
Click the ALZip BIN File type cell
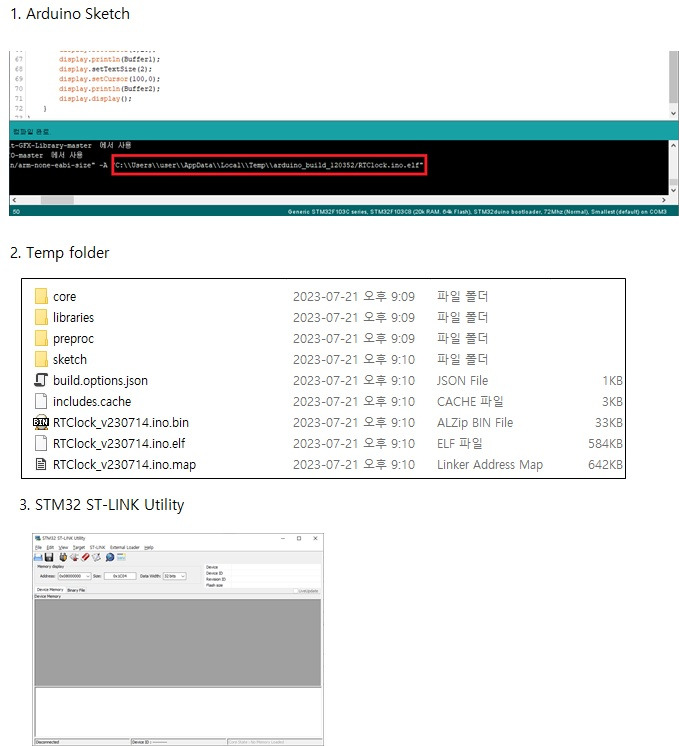tap(475, 422)
